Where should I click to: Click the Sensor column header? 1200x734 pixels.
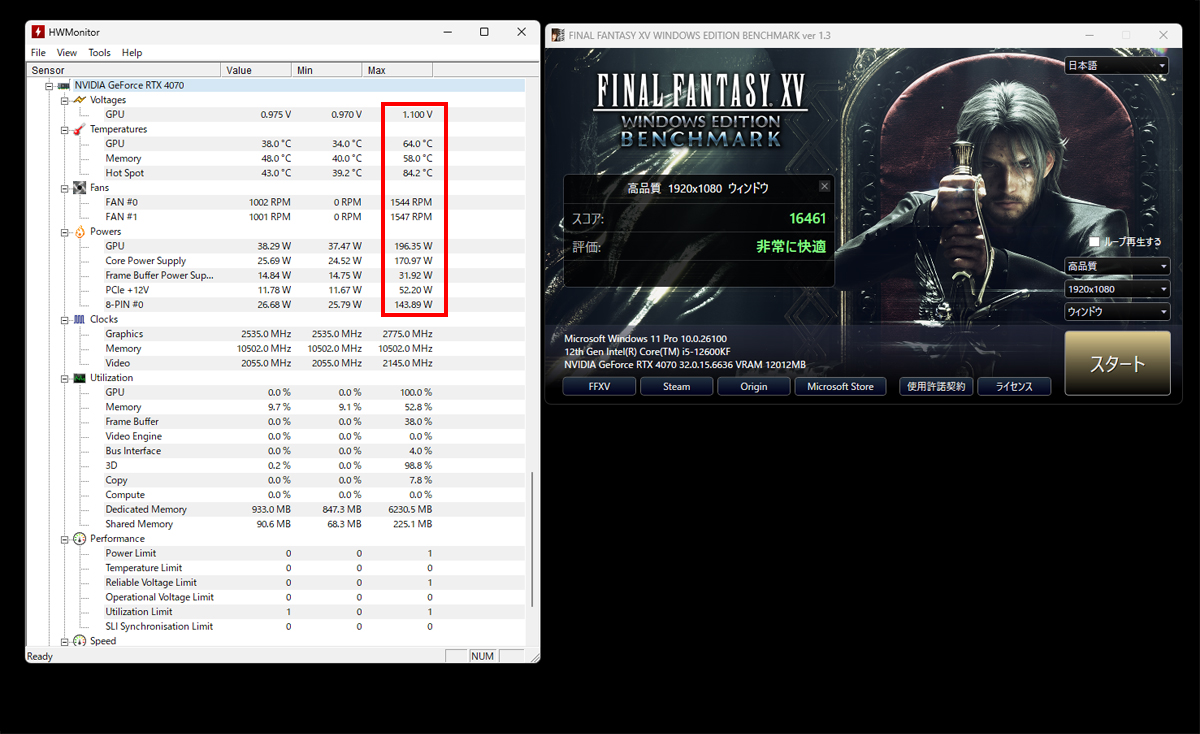123,70
